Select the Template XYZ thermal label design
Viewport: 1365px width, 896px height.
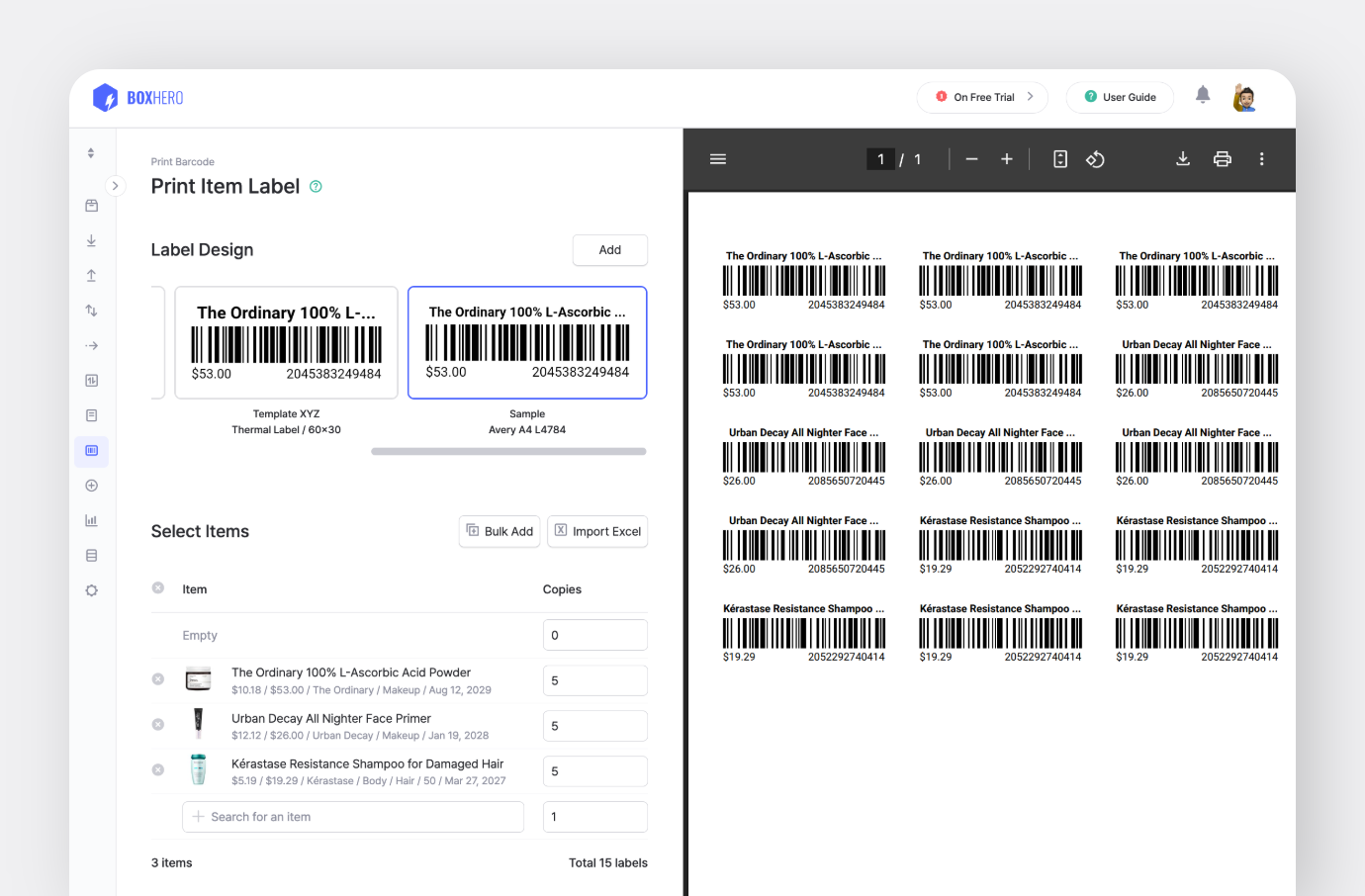coord(286,343)
